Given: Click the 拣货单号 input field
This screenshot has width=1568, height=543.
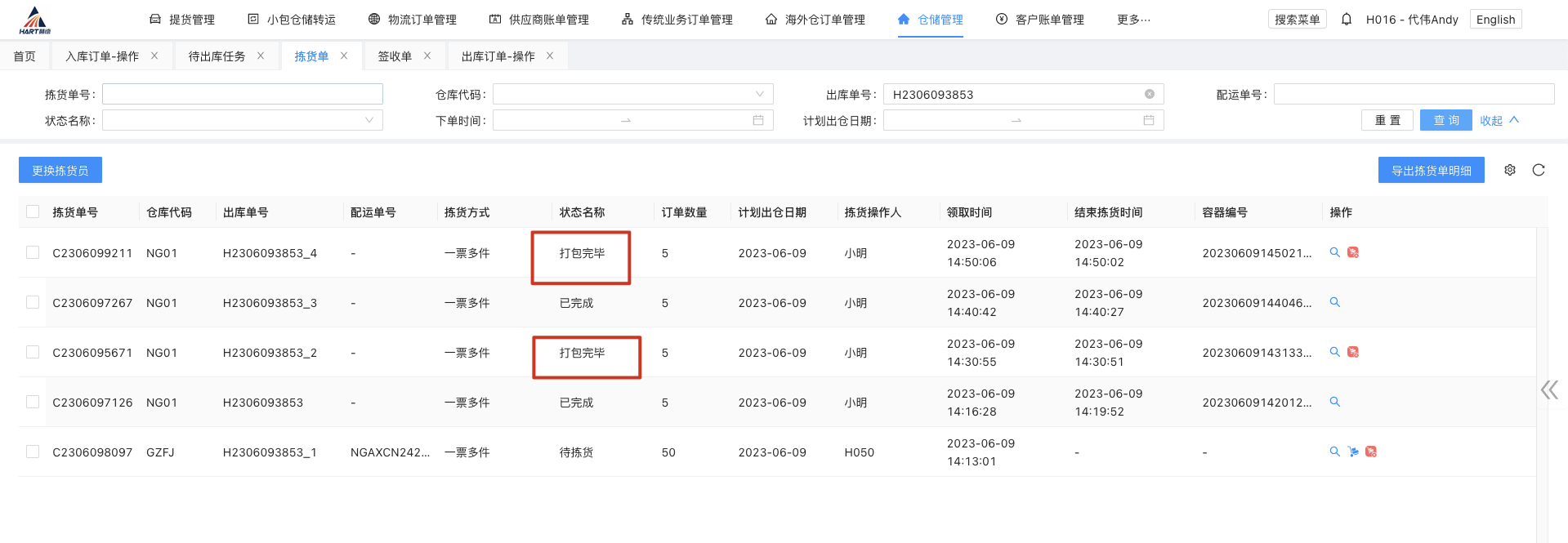Looking at the screenshot, I should click(x=242, y=95).
